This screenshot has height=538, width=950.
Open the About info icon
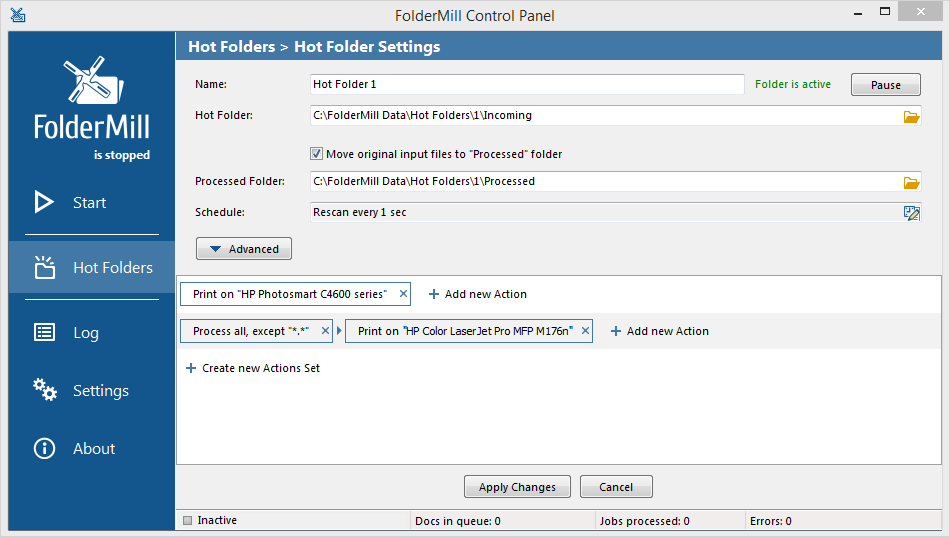(44, 448)
